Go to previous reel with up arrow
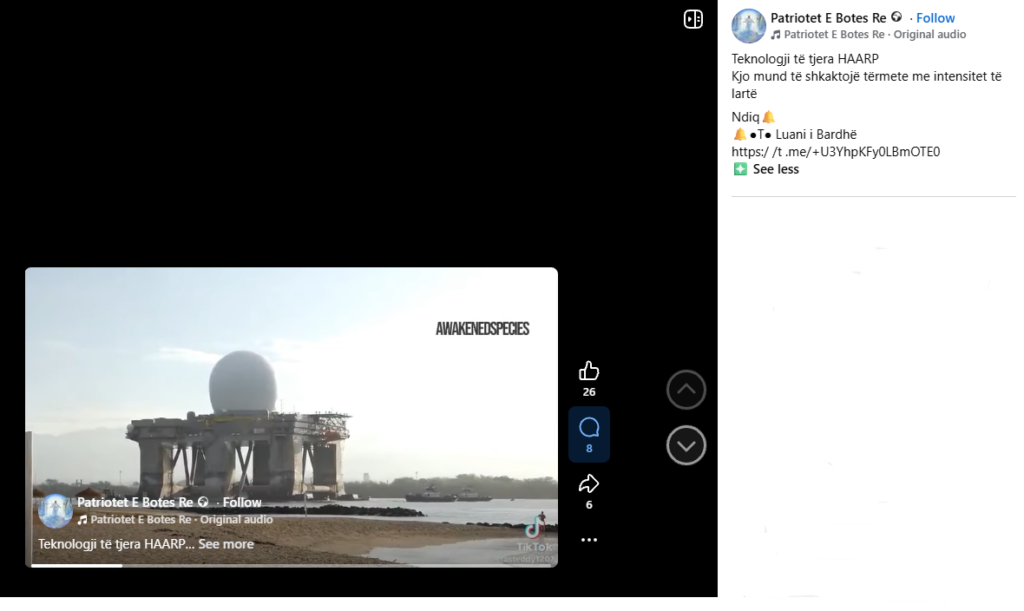Viewport: 1024px width, 611px height. click(686, 390)
